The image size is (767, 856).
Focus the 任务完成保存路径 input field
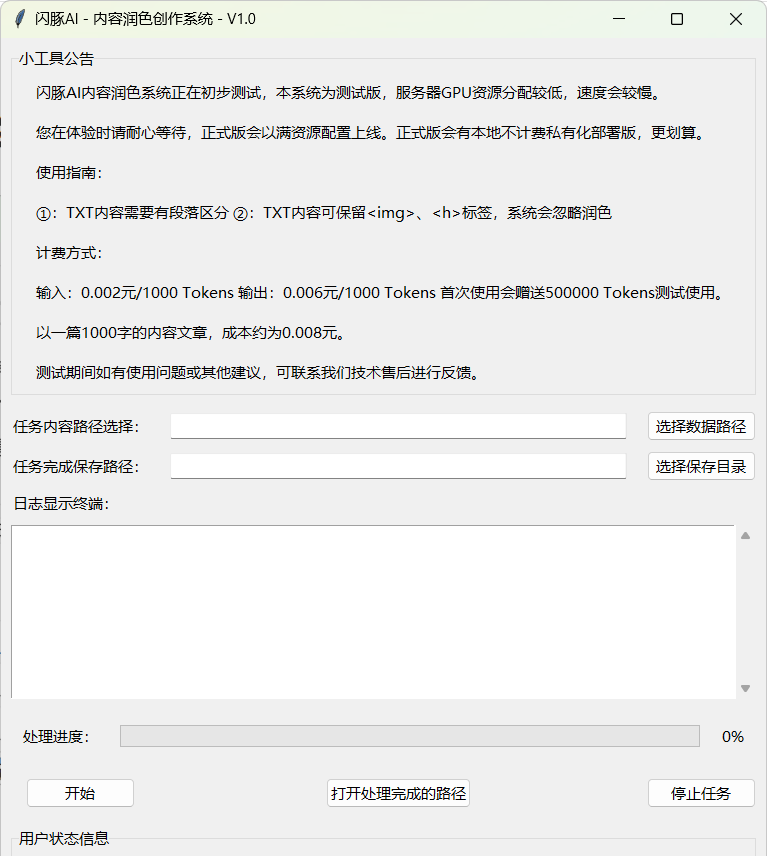tap(398, 466)
